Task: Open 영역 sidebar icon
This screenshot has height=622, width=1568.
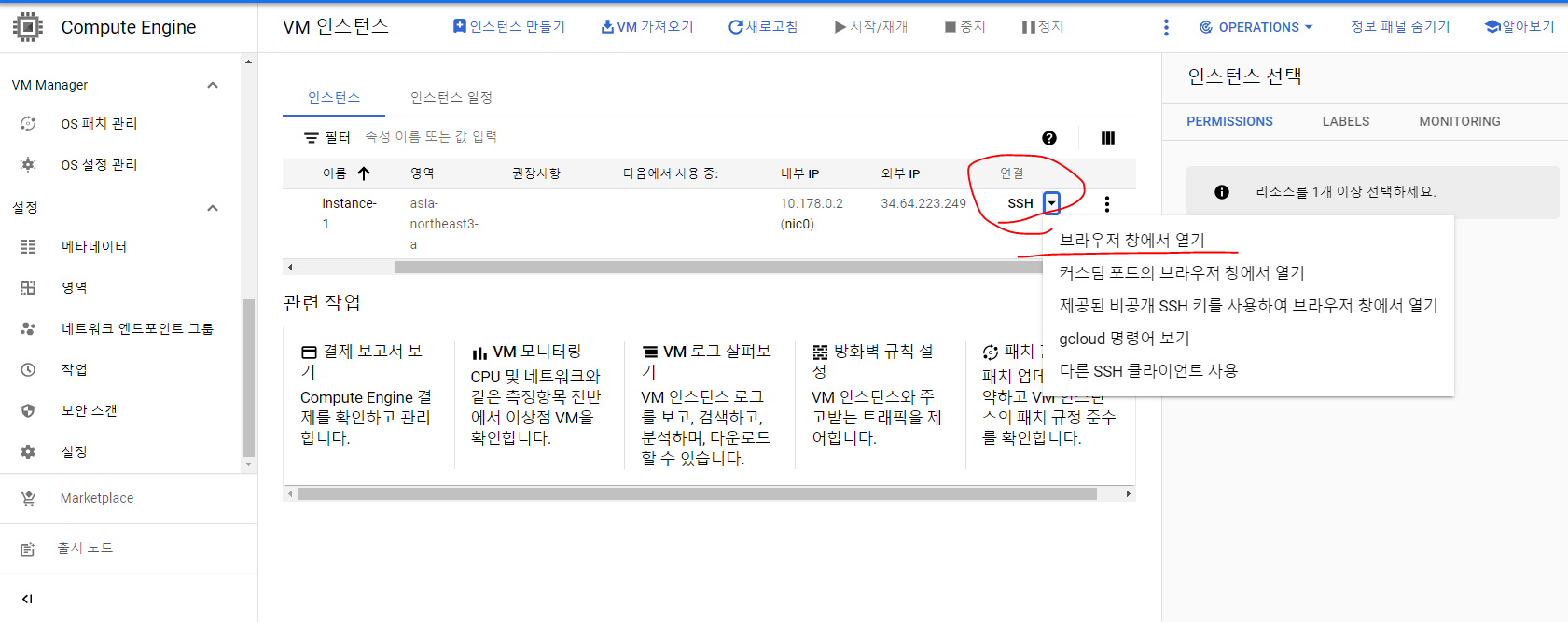Action: point(28,287)
